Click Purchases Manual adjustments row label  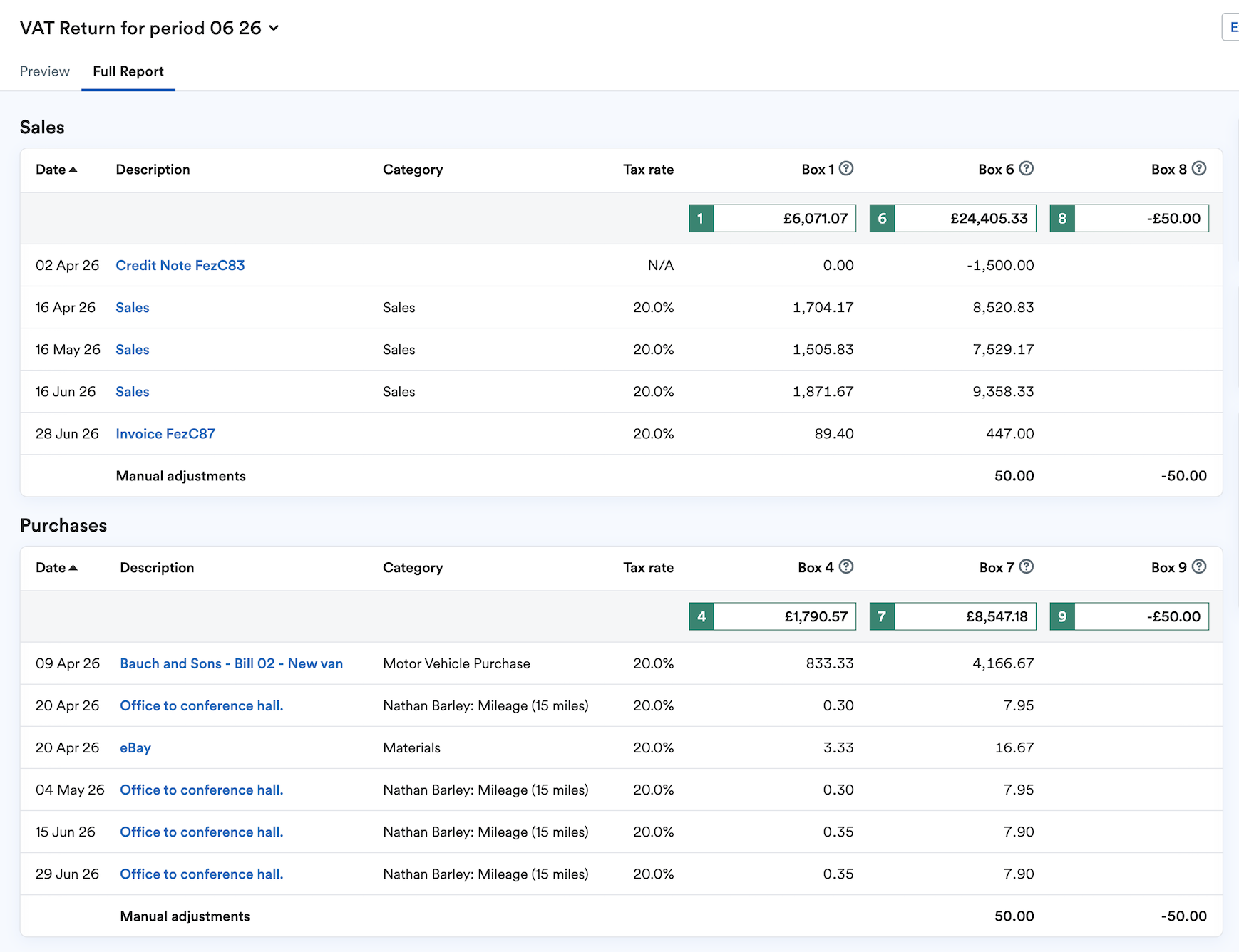coord(185,916)
